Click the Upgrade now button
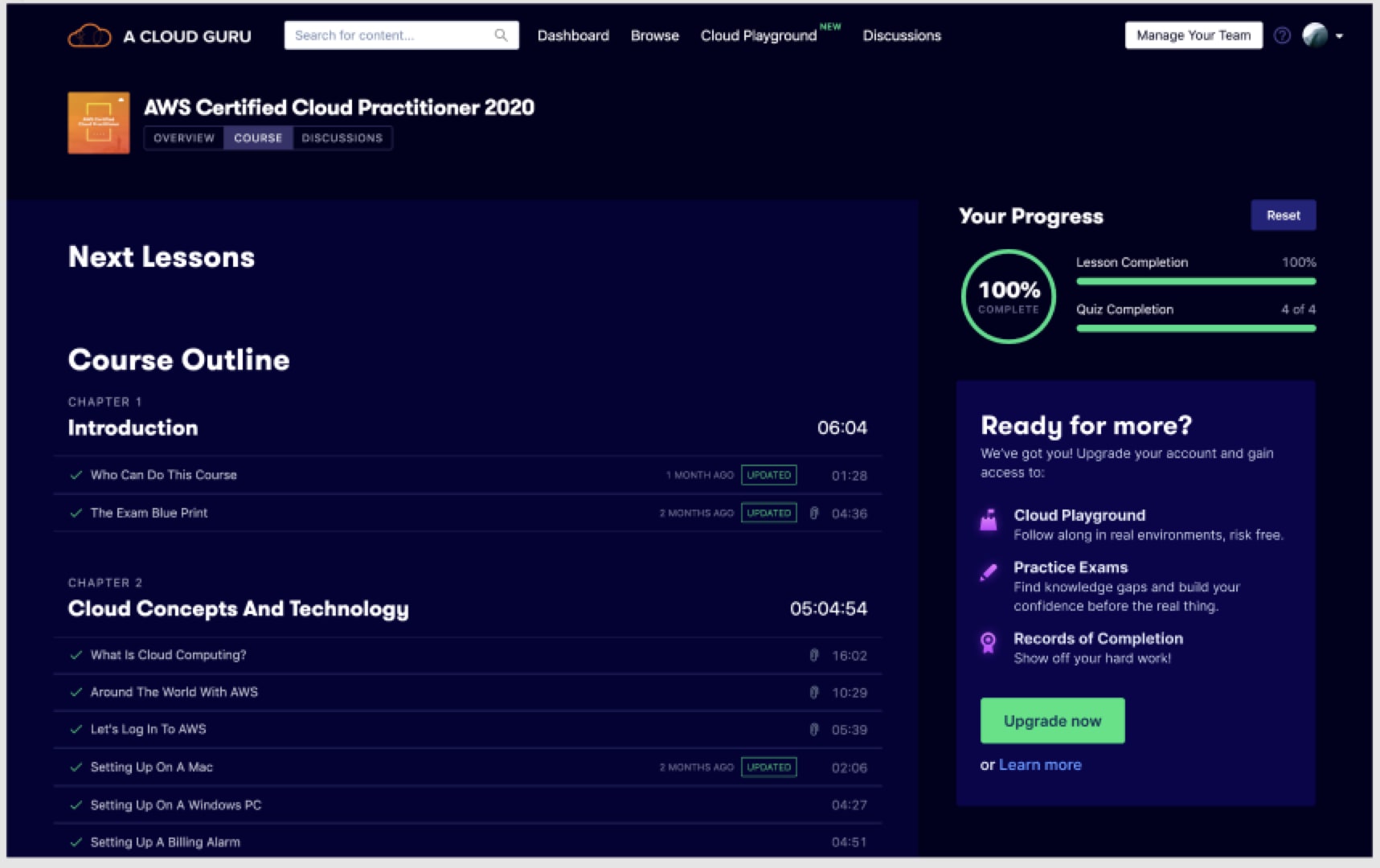This screenshot has width=1380, height=868. pyautogui.click(x=1052, y=721)
